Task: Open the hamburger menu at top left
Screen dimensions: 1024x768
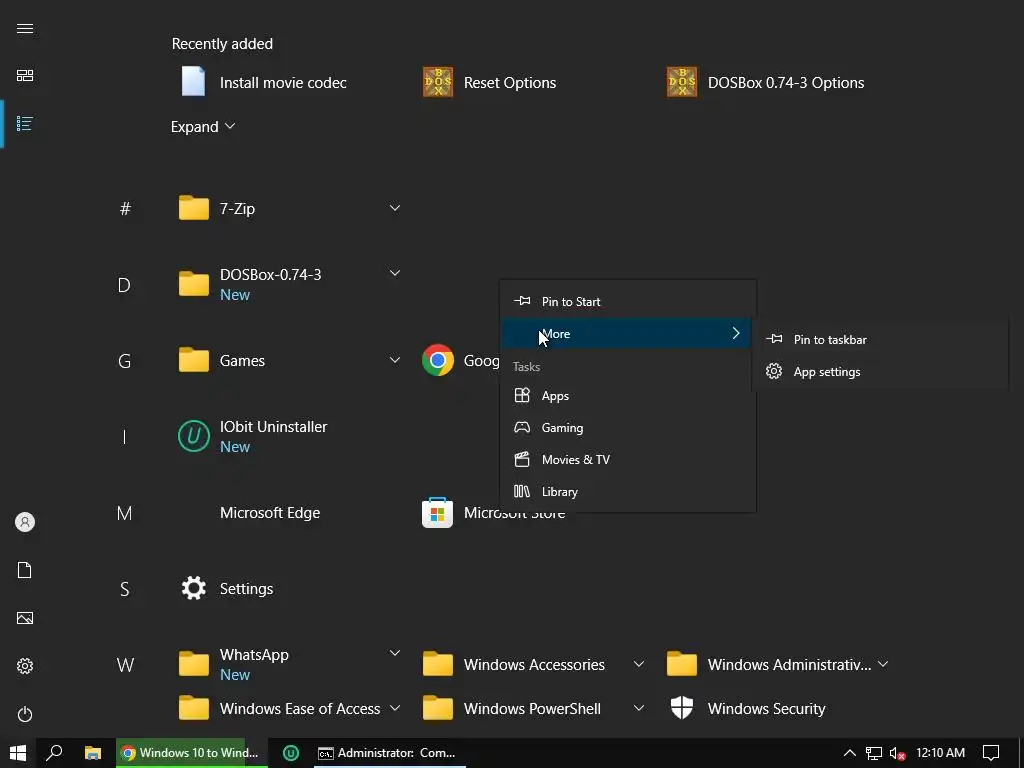Action: coord(25,28)
